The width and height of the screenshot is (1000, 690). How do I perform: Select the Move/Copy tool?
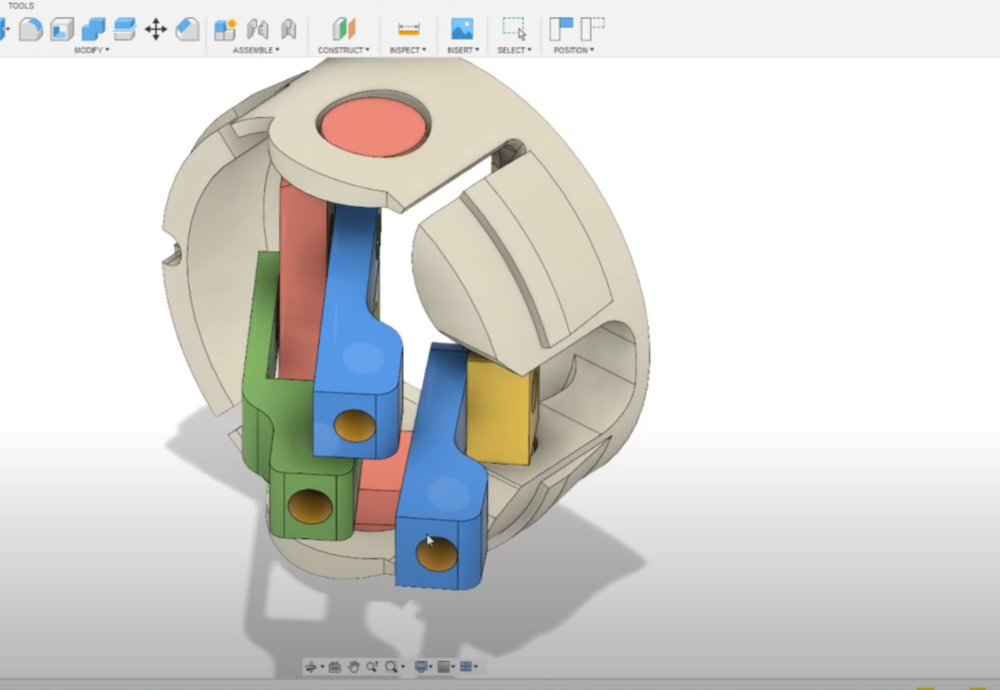click(155, 28)
